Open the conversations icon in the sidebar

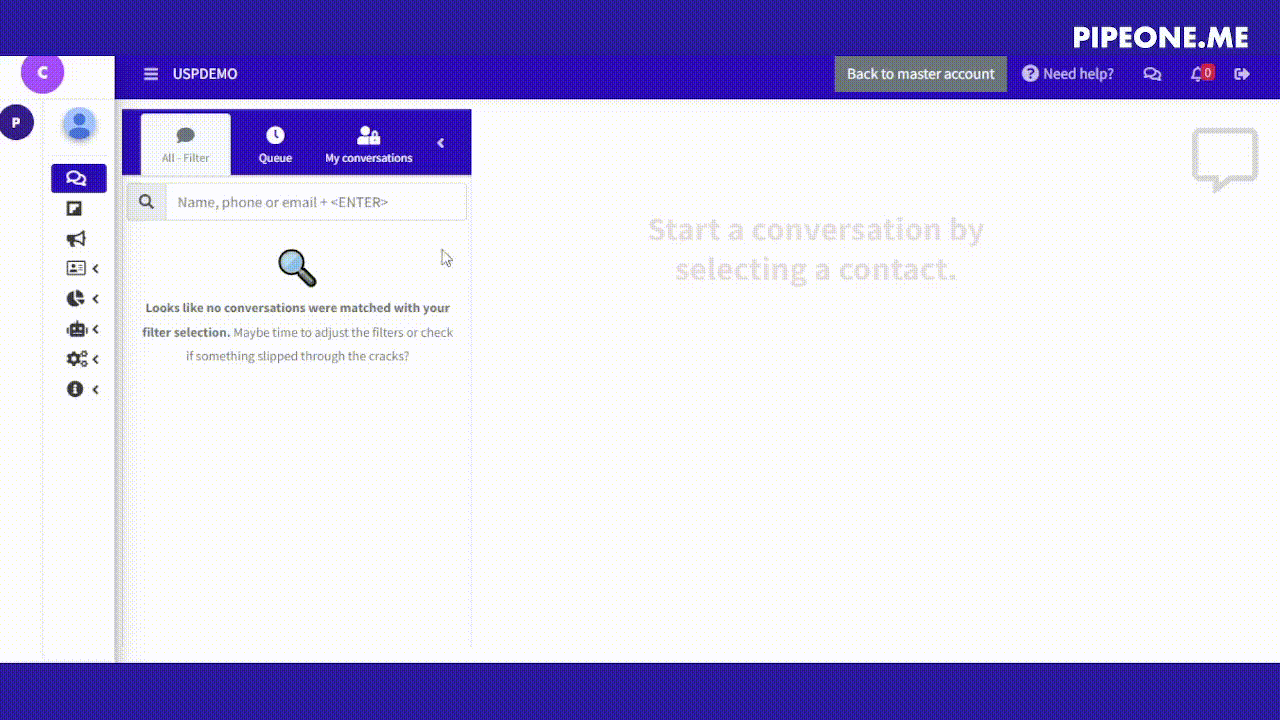point(76,178)
